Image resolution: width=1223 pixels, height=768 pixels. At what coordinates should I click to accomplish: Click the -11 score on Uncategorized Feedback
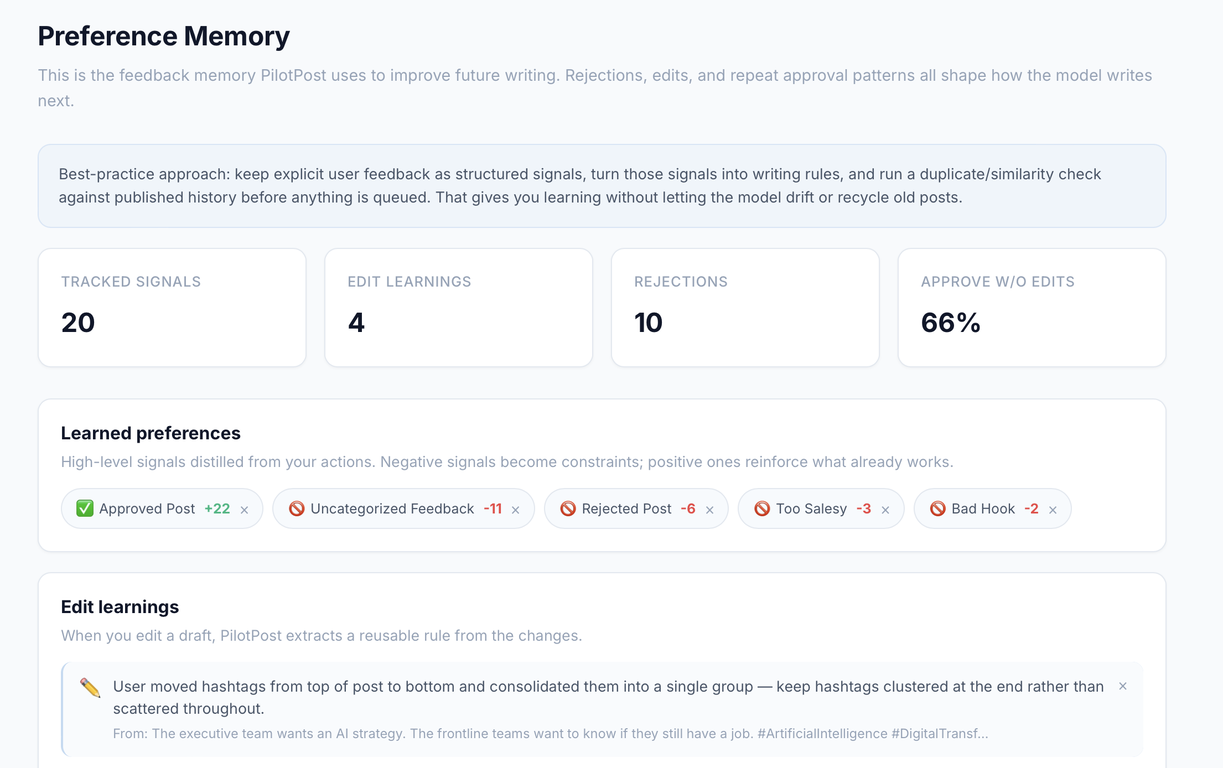coord(492,509)
